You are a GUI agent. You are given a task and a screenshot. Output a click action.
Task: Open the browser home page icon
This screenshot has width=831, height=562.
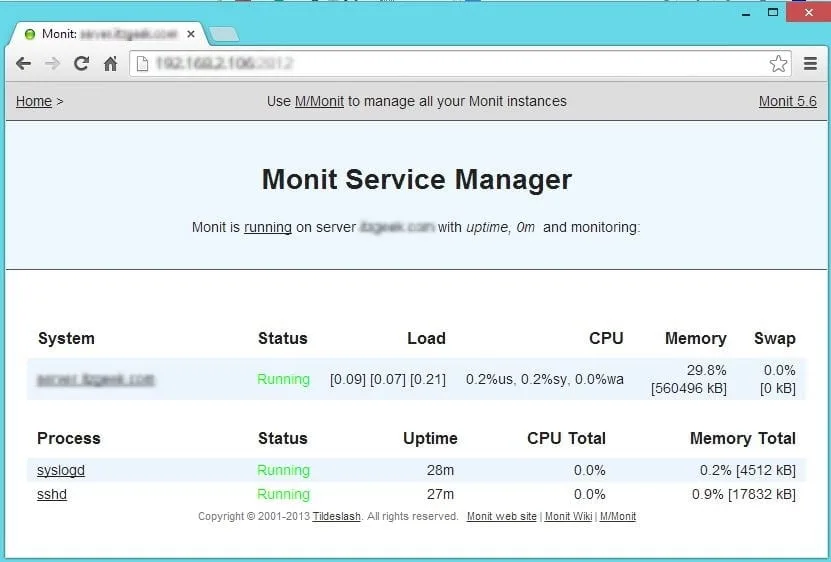click(x=110, y=64)
